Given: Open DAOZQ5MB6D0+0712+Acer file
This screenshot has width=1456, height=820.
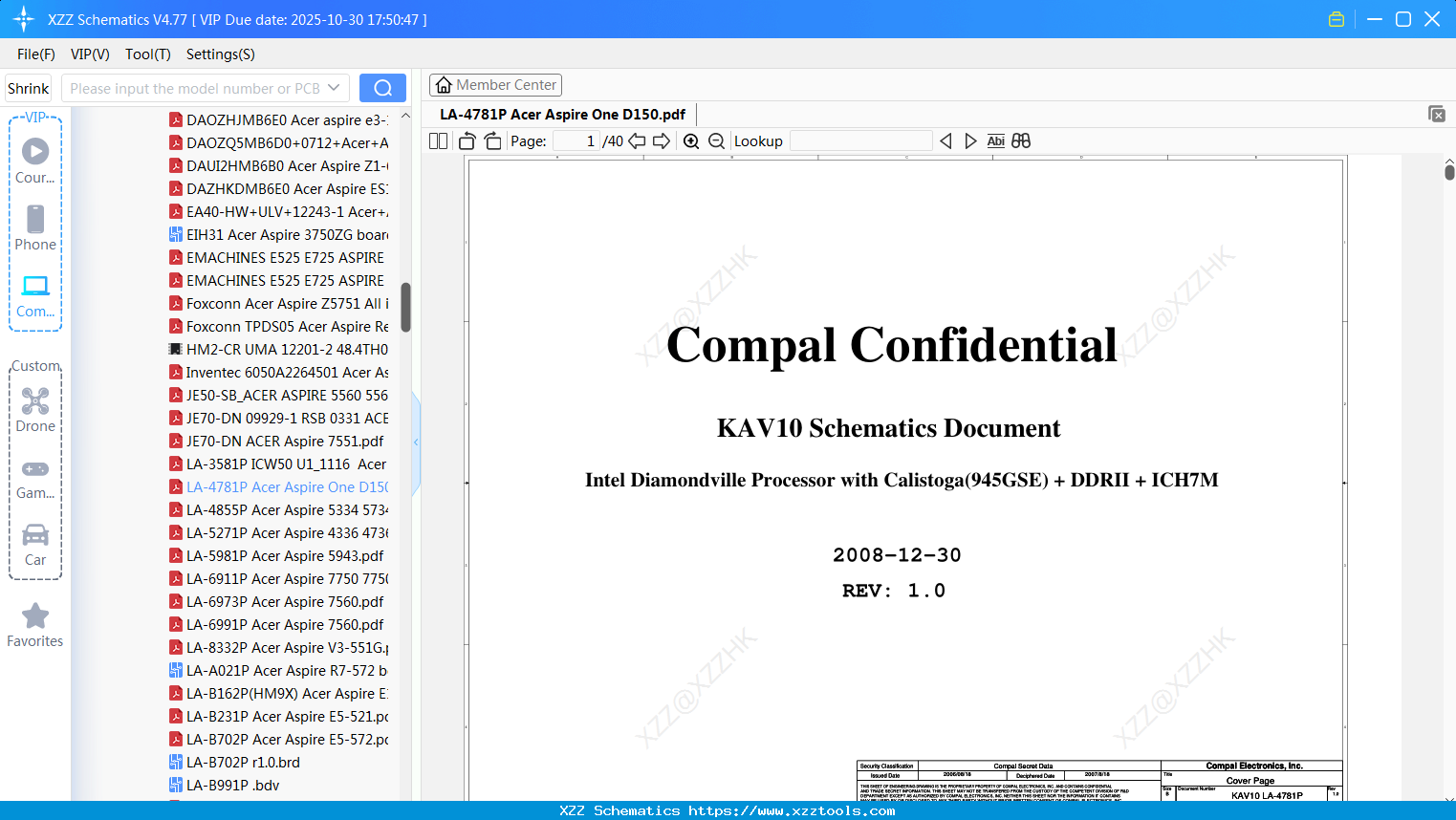Looking at the screenshot, I should click(x=278, y=143).
